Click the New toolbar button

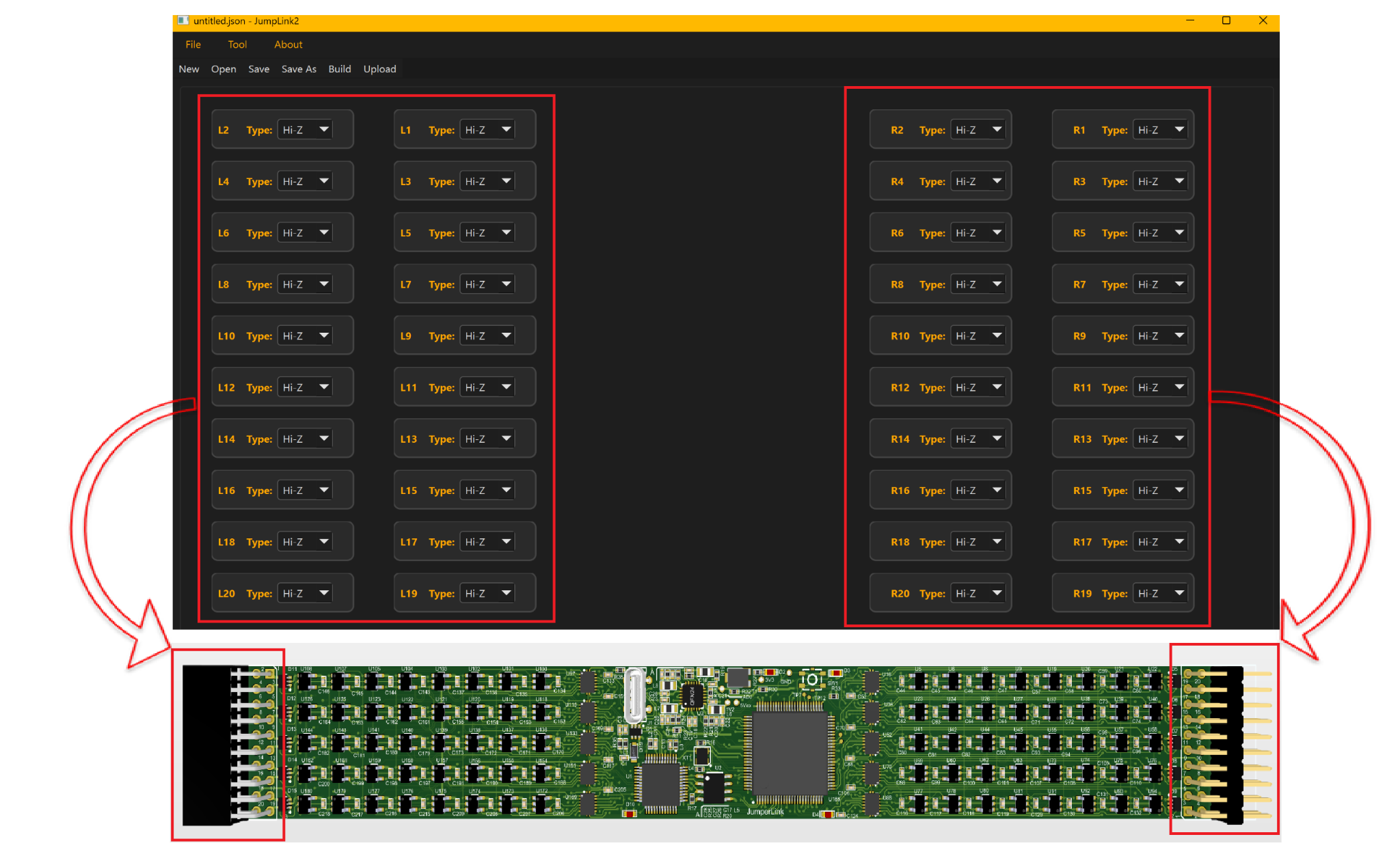[x=189, y=69]
